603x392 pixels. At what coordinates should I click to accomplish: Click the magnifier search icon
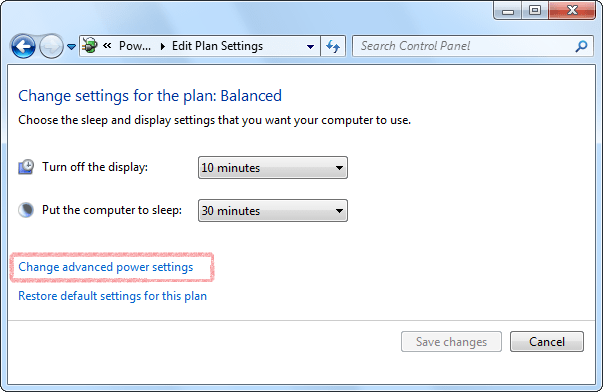pos(581,47)
